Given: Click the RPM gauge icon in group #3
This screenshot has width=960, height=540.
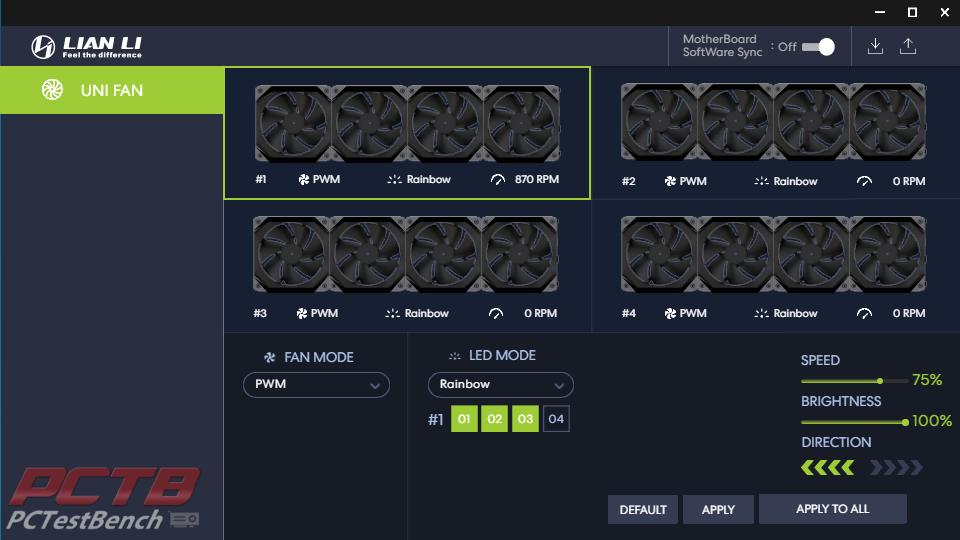Looking at the screenshot, I should [496, 313].
